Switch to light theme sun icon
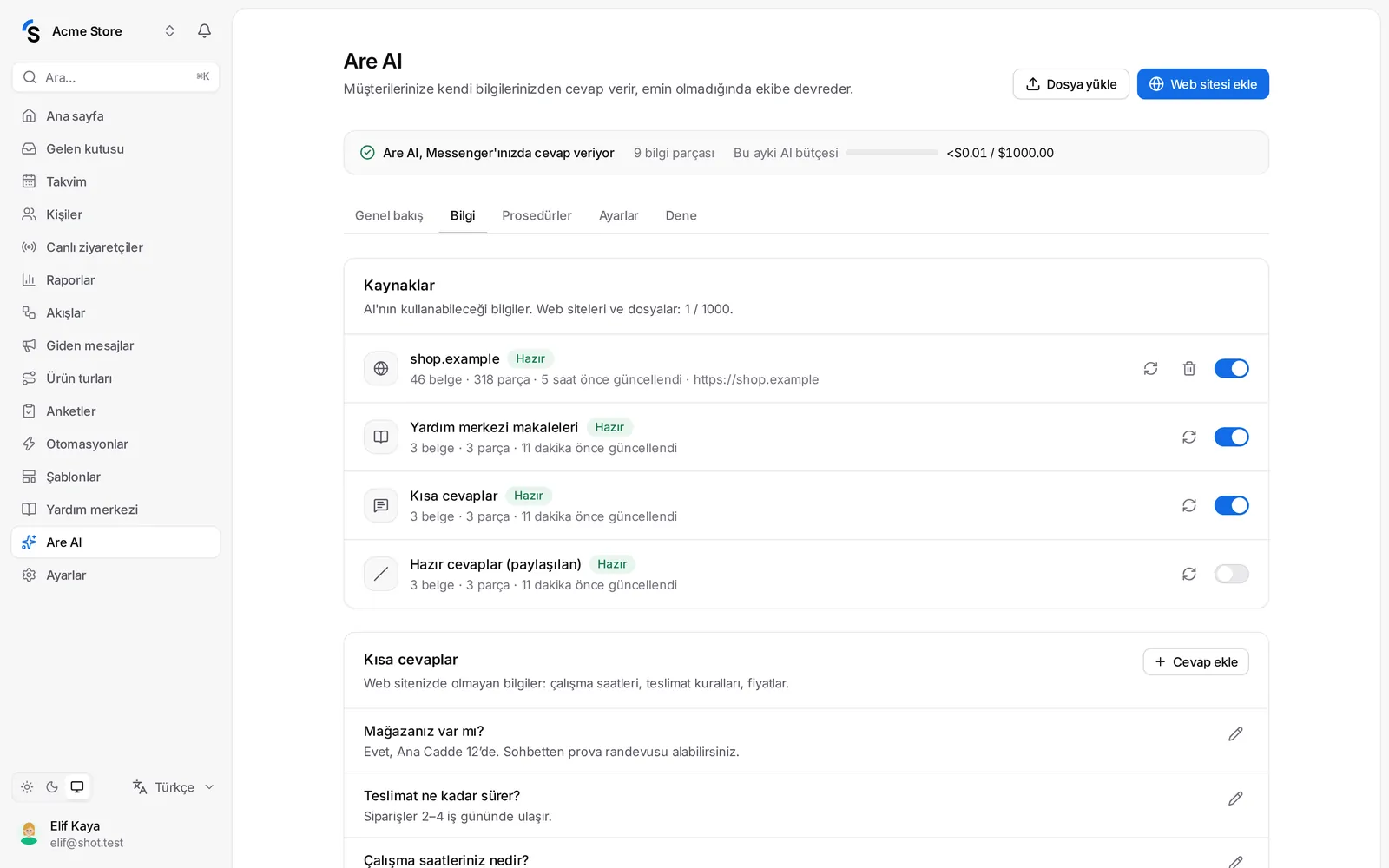Viewport: 1389px width, 868px height. click(27, 787)
